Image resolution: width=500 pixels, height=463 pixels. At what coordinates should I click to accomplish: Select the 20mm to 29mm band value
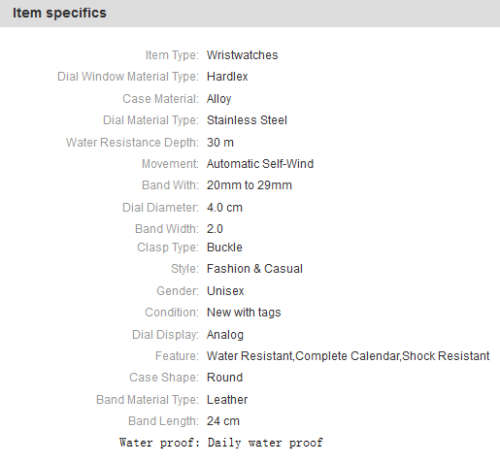tap(249, 185)
